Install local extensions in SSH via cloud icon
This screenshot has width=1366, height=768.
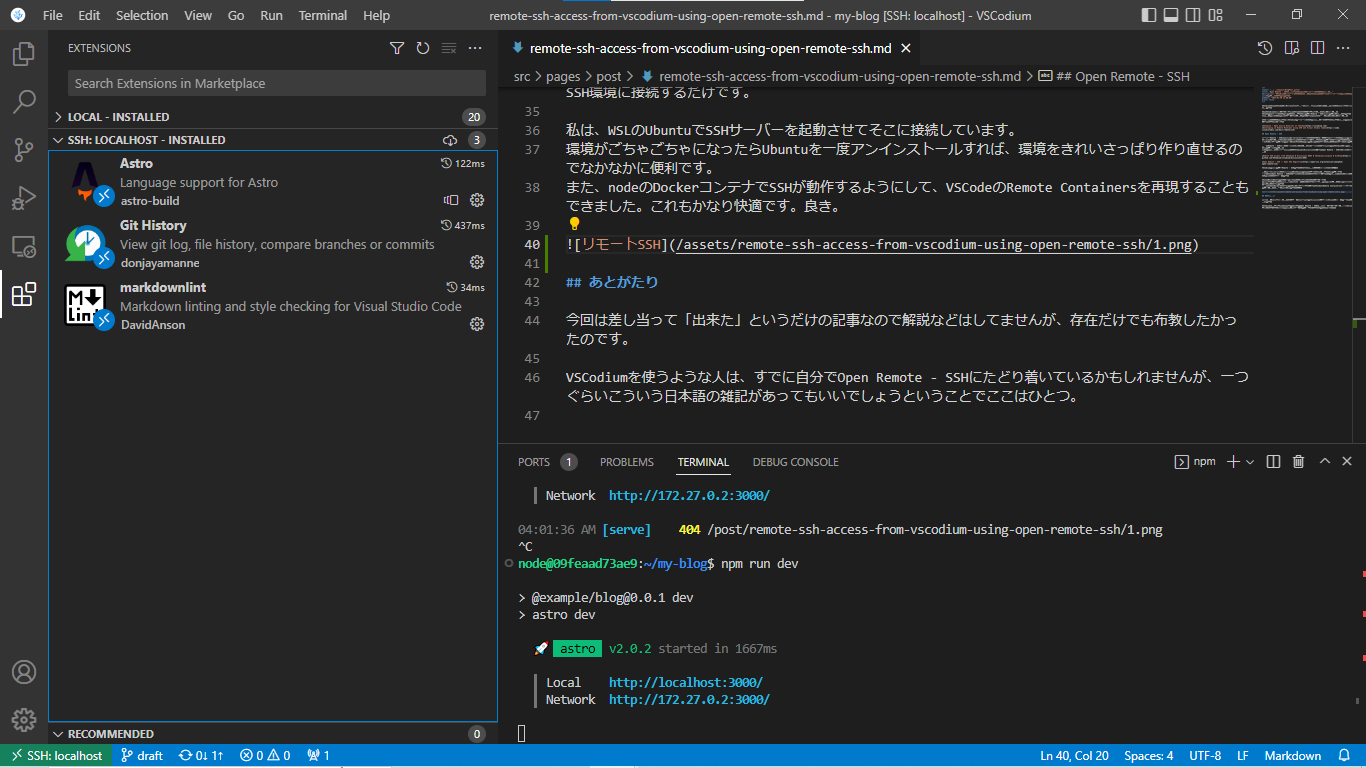[450, 140]
